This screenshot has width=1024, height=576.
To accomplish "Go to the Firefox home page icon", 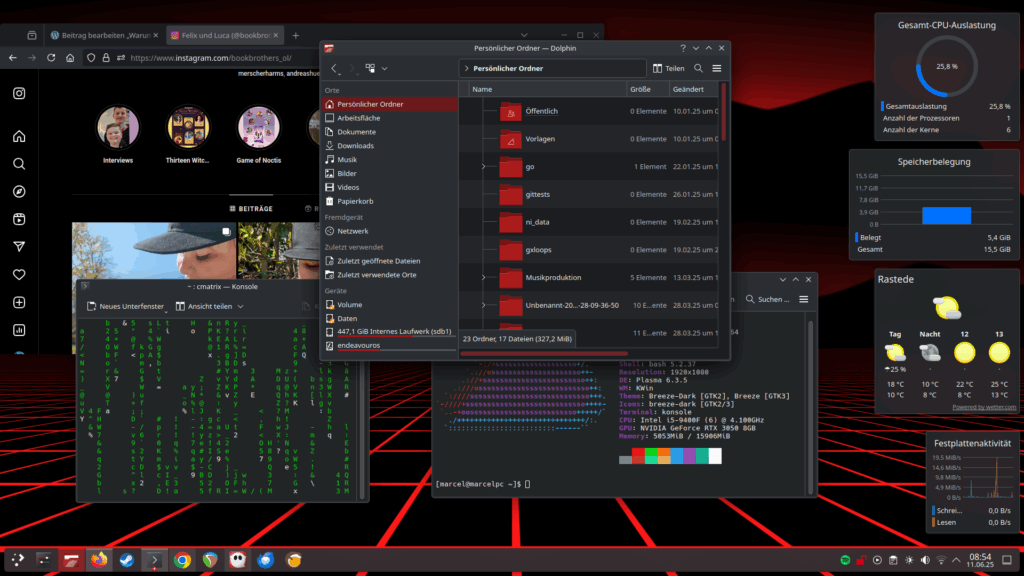I will pyautogui.click(x=70, y=57).
